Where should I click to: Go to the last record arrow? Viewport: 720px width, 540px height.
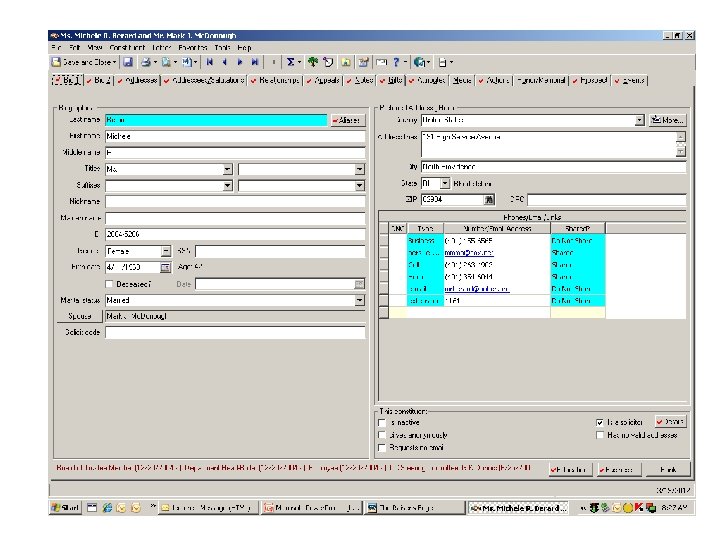coord(255,62)
